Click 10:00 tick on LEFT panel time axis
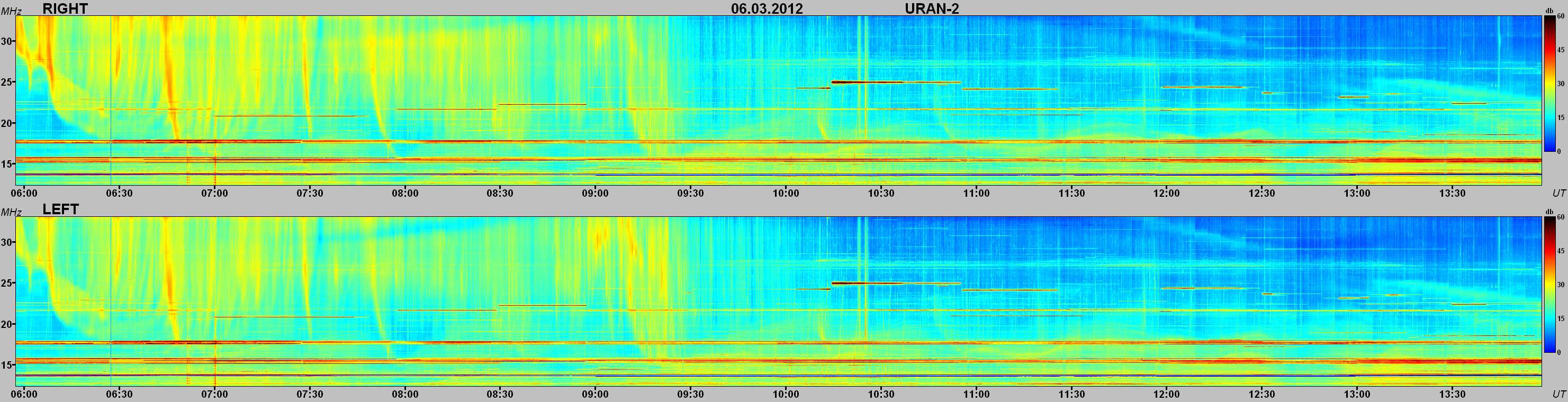 [786, 394]
